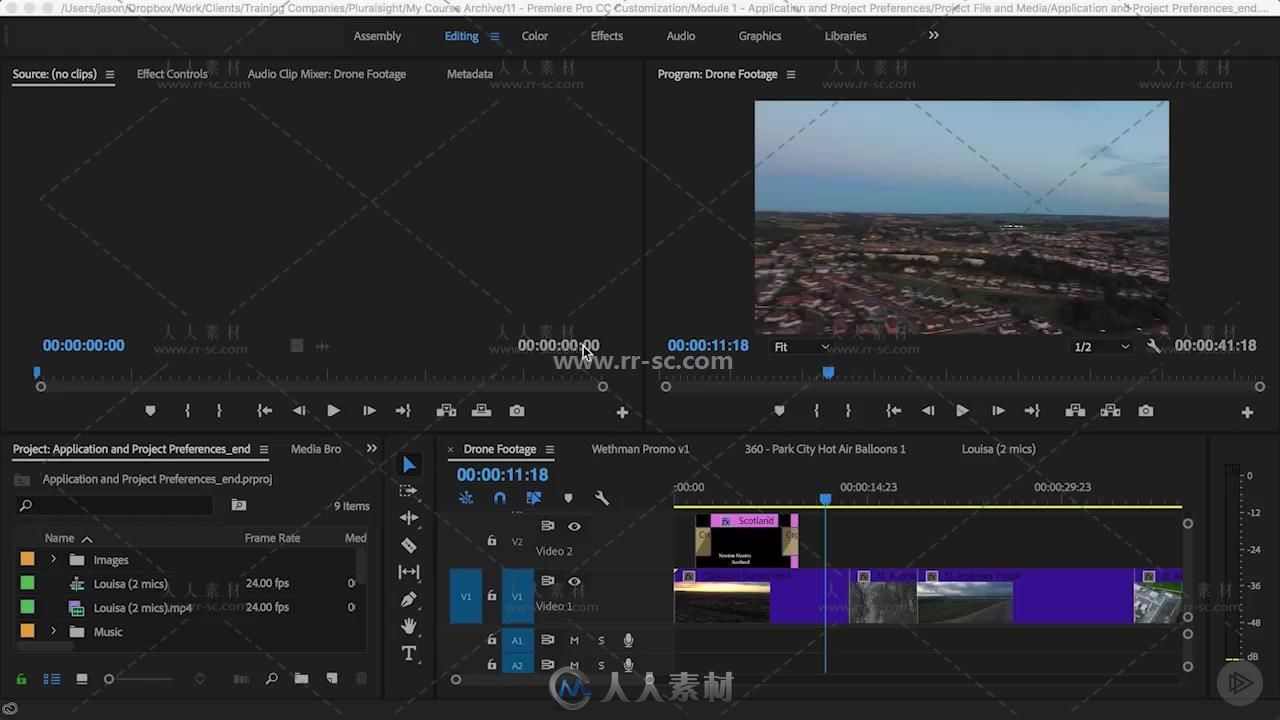
Task: Toggle Project panel read-only lock
Action: tap(21, 679)
